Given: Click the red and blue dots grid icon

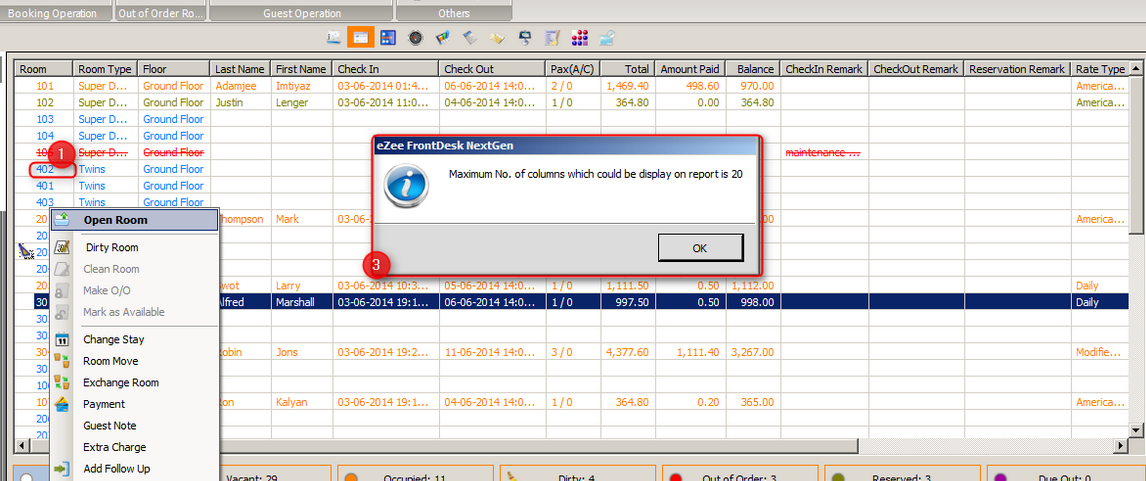Looking at the screenshot, I should click(x=580, y=37).
